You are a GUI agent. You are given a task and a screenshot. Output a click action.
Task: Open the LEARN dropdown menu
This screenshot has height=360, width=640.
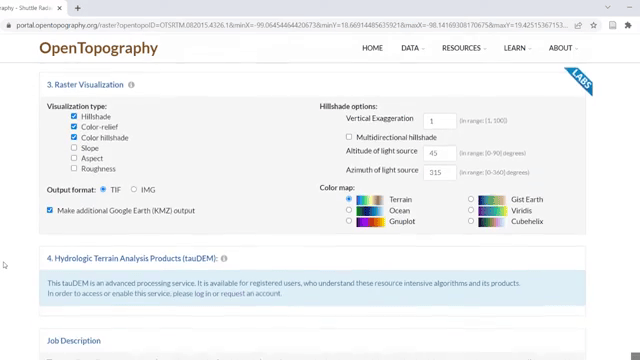[x=517, y=48]
